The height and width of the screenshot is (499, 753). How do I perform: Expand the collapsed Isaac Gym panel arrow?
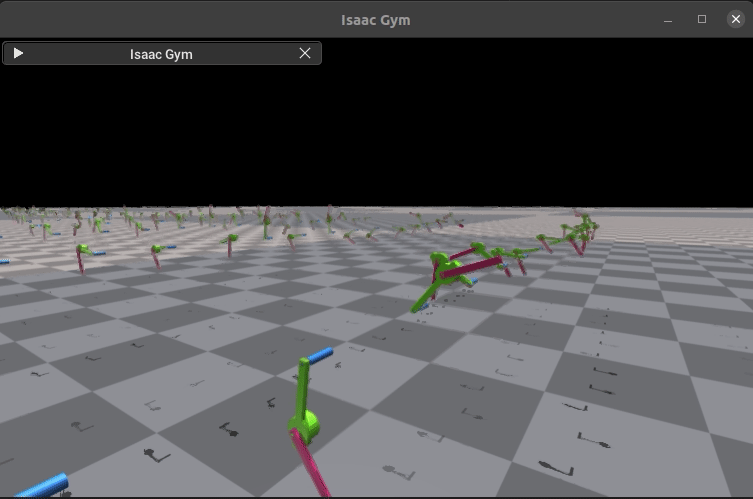pyautogui.click(x=18, y=53)
